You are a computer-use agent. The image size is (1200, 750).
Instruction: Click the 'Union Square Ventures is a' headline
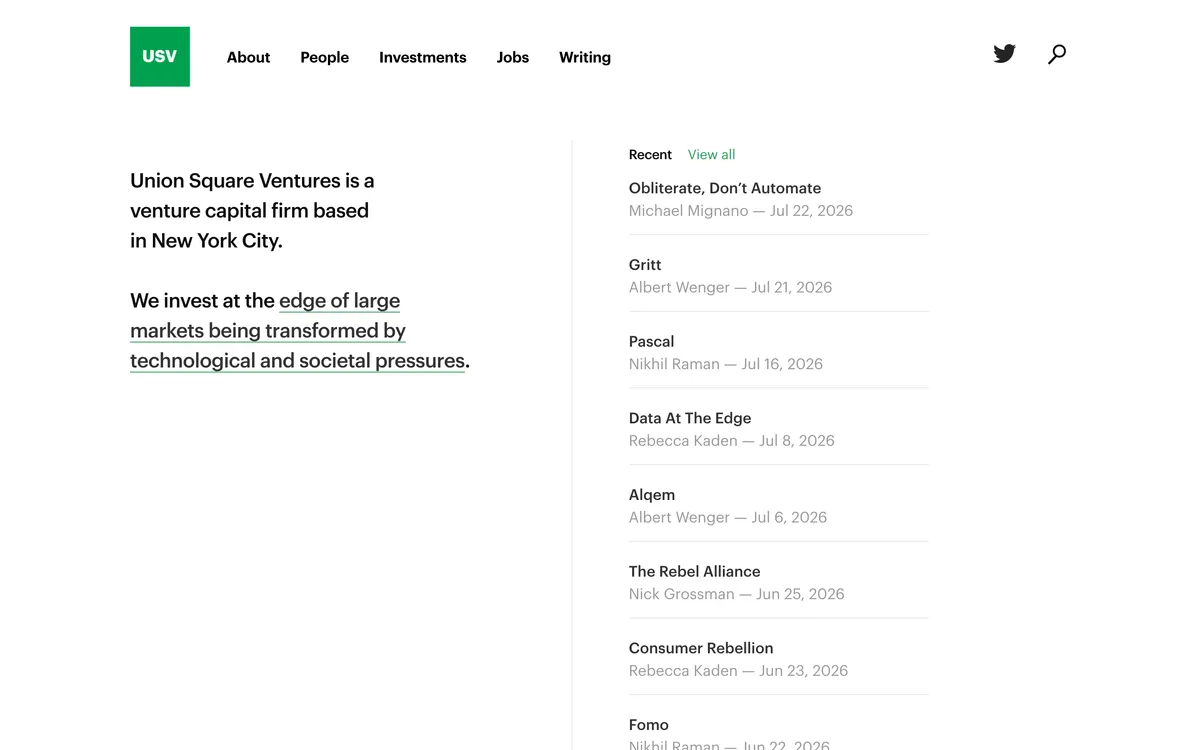tap(252, 181)
